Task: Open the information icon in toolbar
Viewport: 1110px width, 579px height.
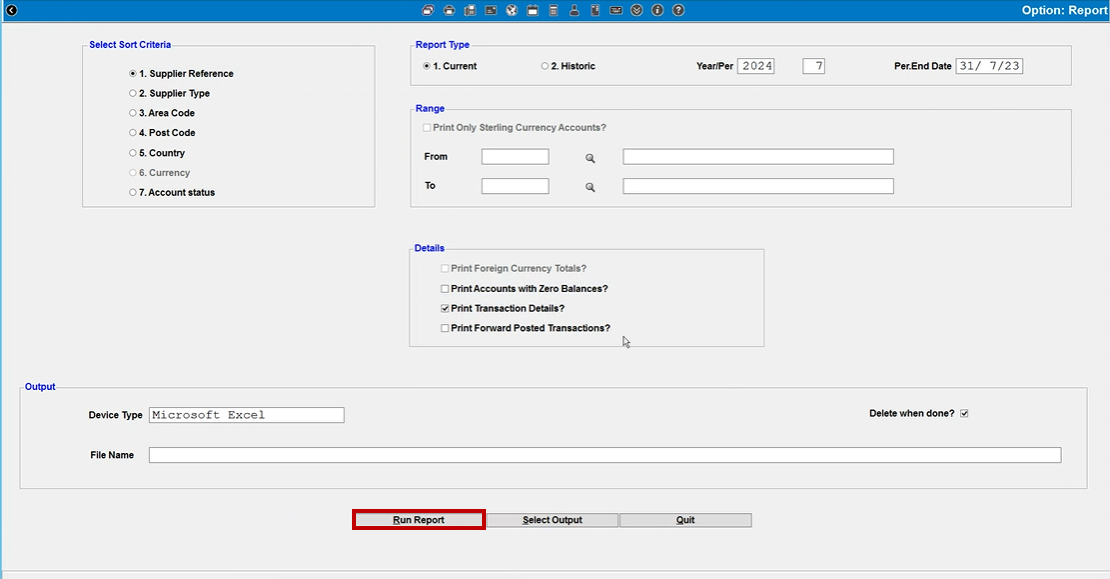Action: click(657, 10)
